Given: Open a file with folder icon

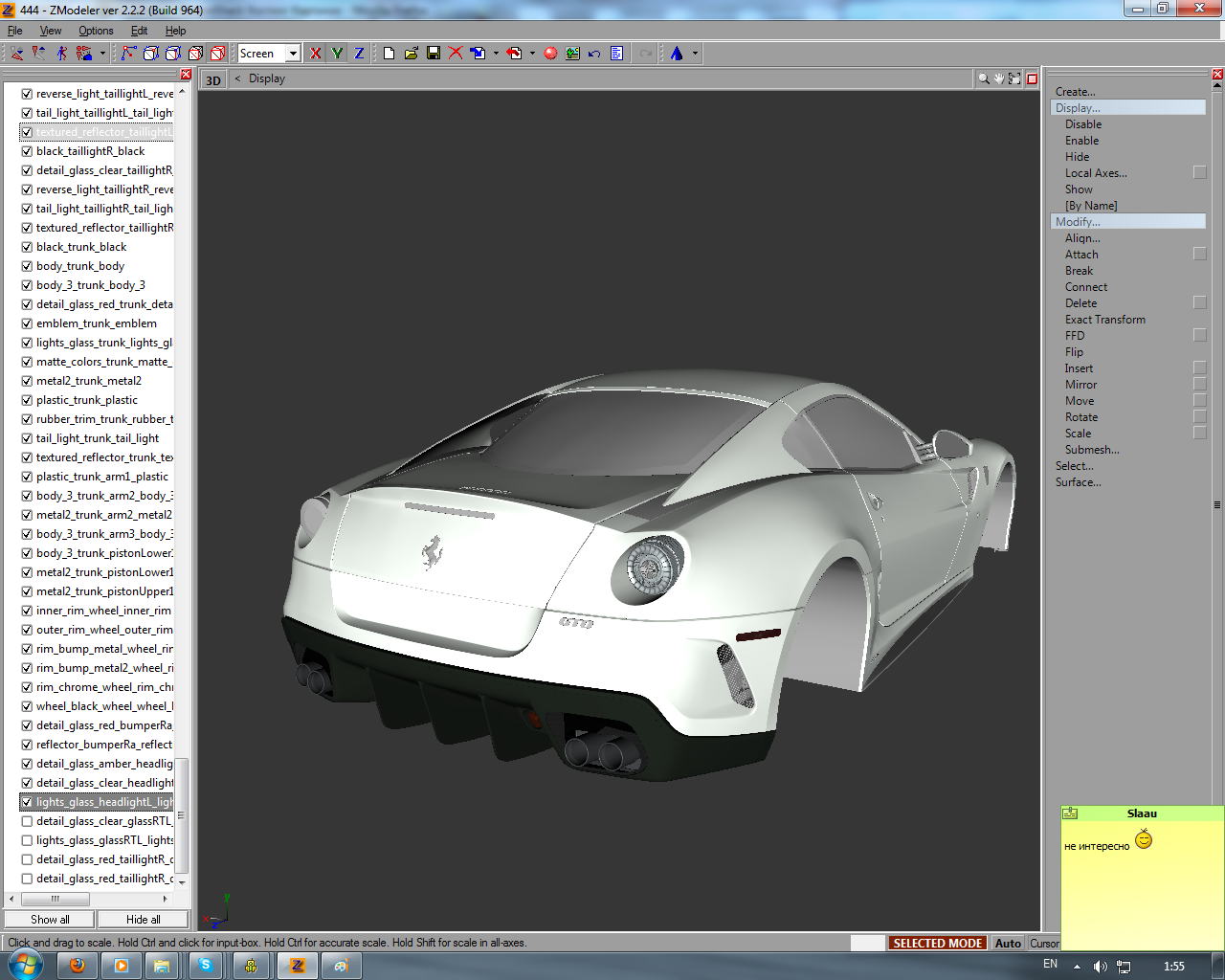Looking at the screenshot, I should [411, 54].
